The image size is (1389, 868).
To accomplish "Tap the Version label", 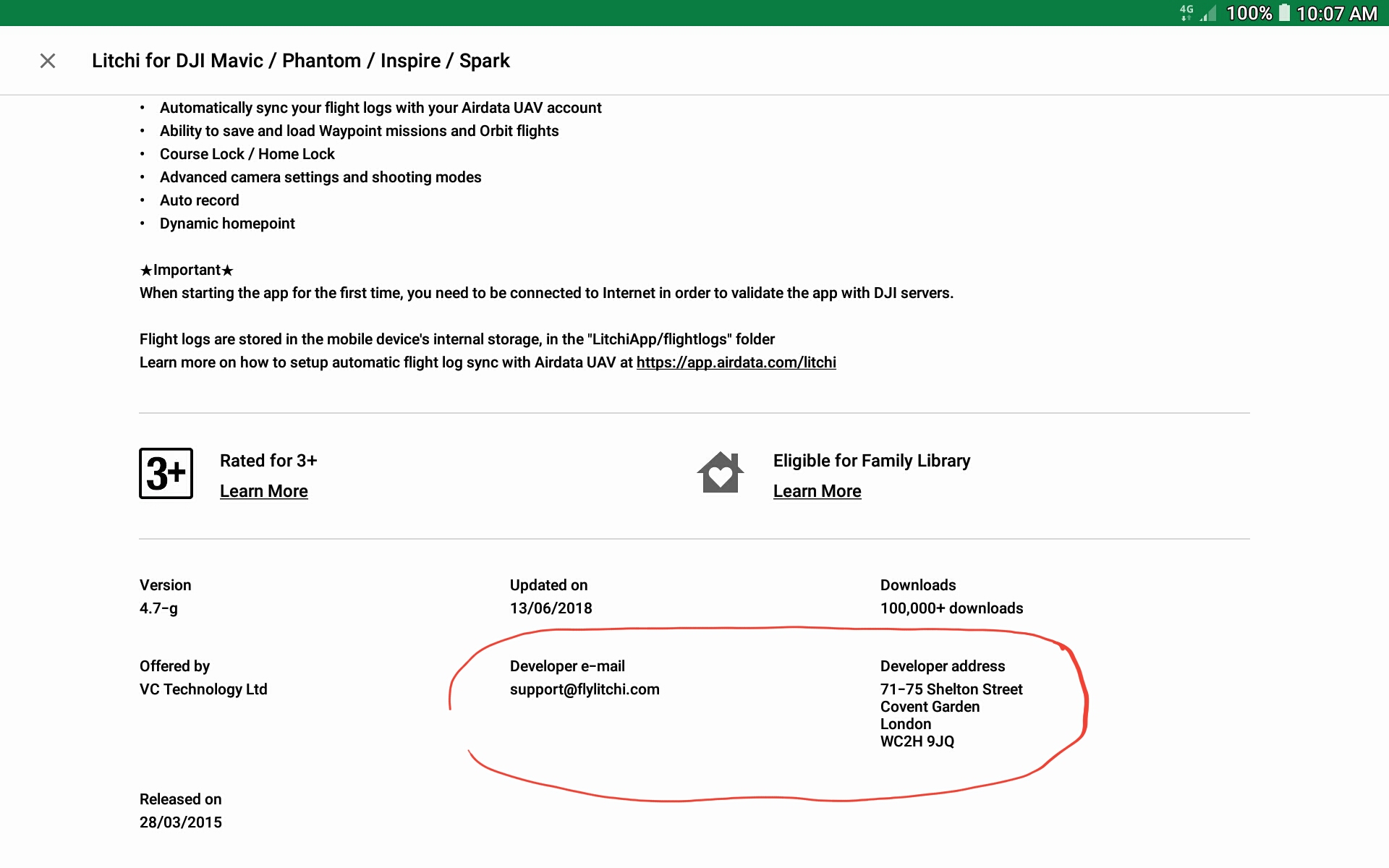I will pyautogui.click(x=166, y=585).
